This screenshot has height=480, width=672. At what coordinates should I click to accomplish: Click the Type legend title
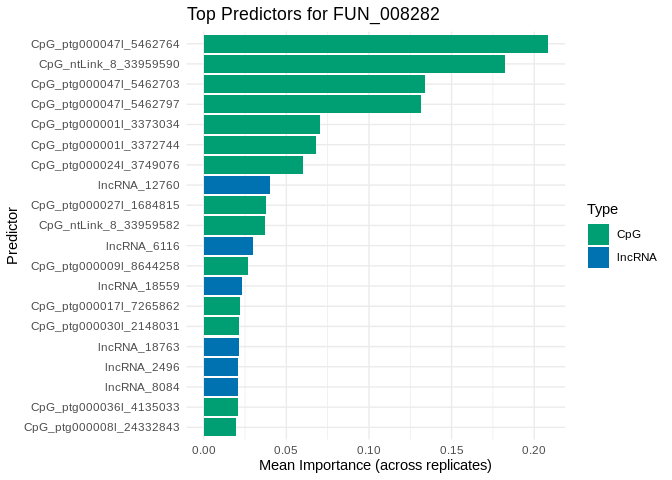pyautogui.click(x=602, y=209)
